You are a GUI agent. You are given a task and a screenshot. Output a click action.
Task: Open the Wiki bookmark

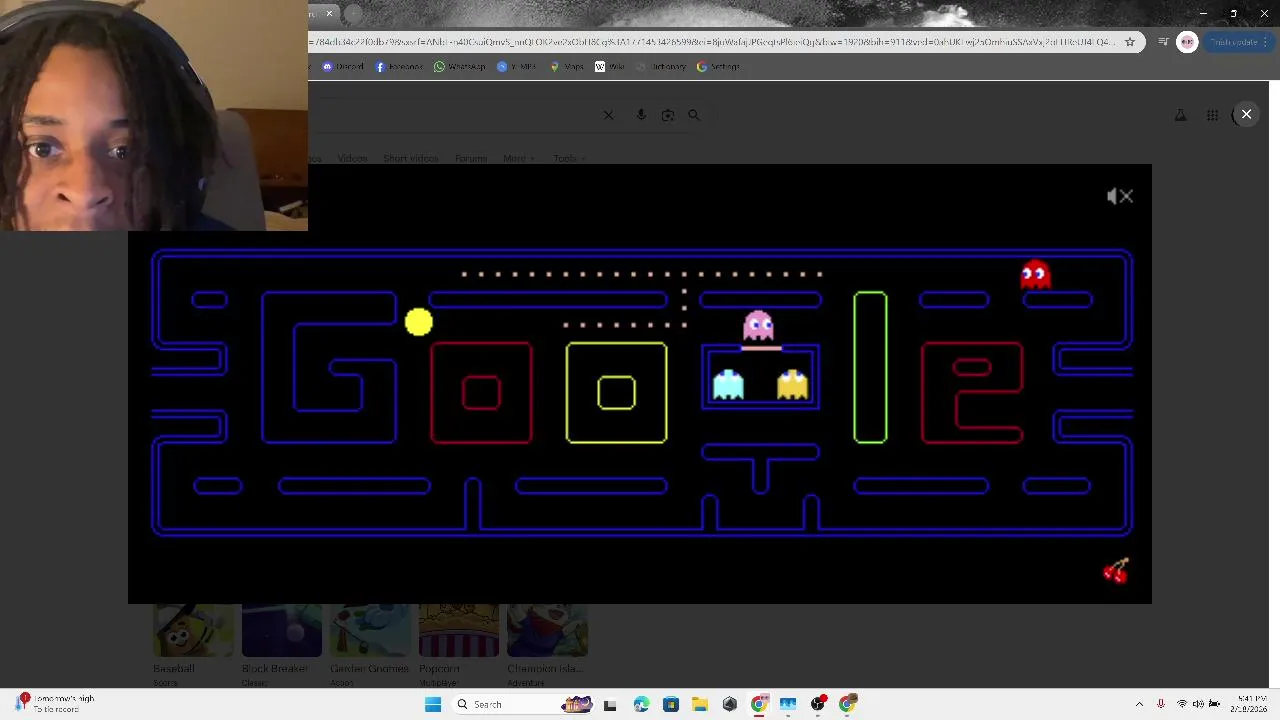[609, 67]
